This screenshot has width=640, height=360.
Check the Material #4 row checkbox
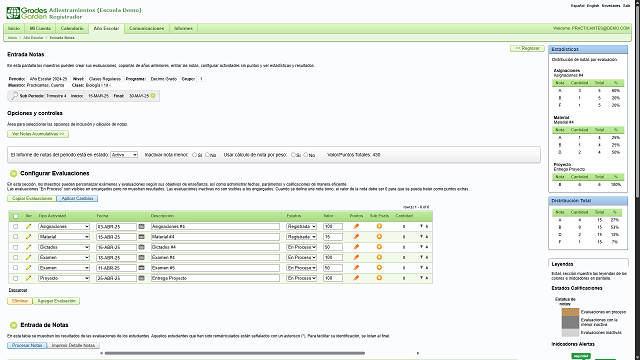click(x=16, y=237)
